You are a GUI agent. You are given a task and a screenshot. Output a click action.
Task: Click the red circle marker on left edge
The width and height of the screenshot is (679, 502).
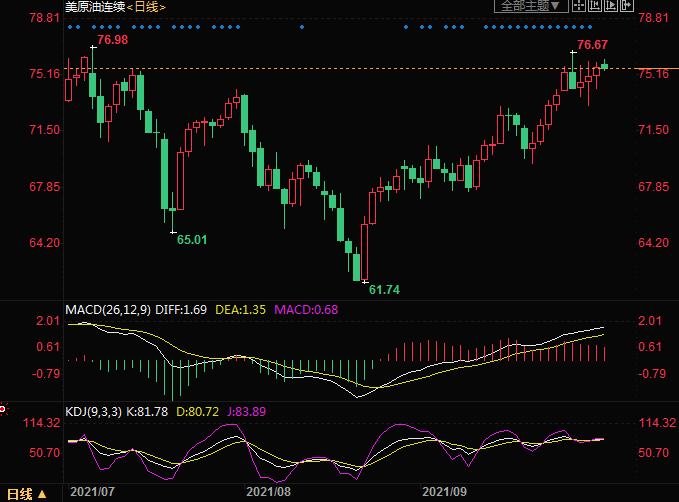pyautogui.click(x=3, y=408)
